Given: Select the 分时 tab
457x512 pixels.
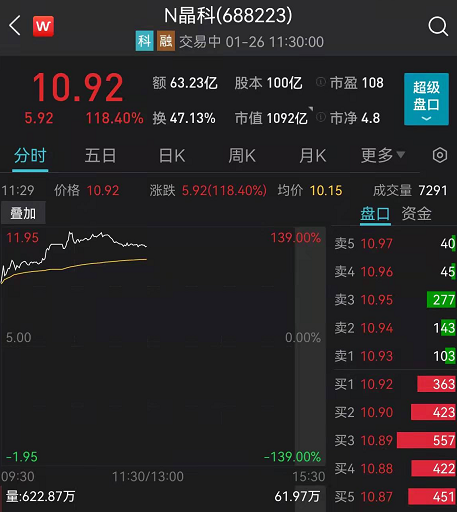Looking at the screenshot, I should [x=30, y=156].
